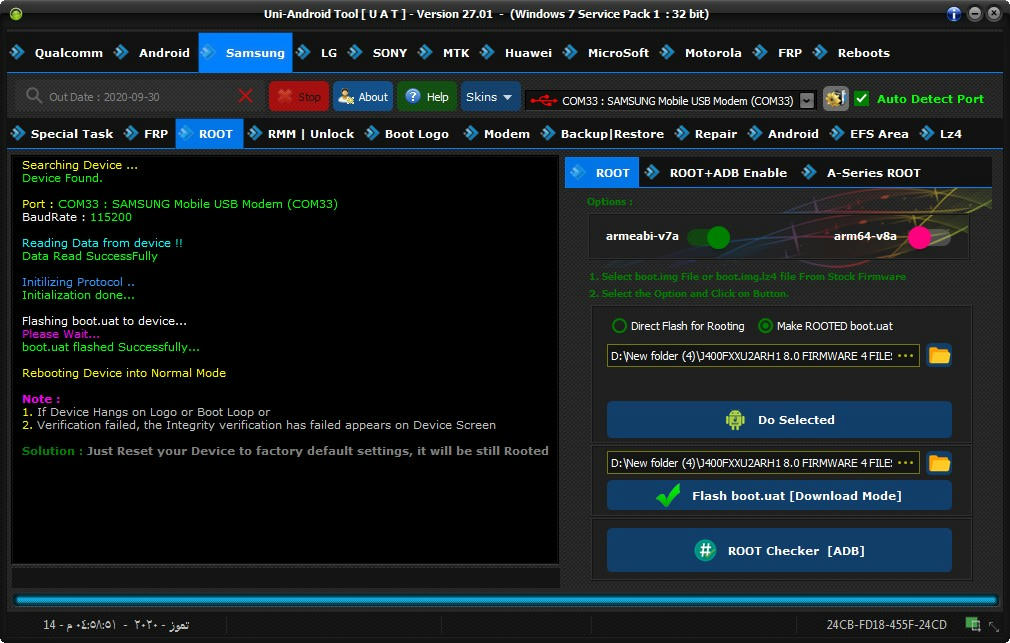The width and height of the screenshot is (1010, 643).
Task: Click the info icon in title bar
Action: pyautogui.click(x=954, y=14)
